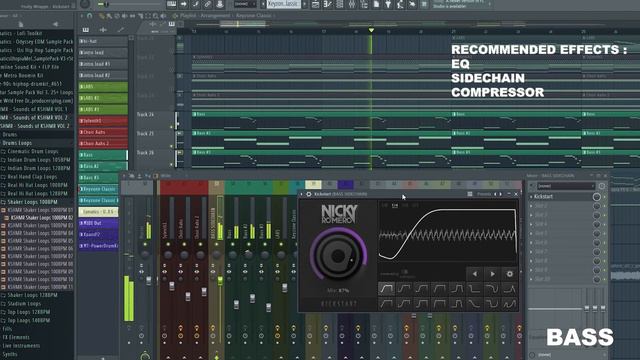The height and width of the screenshot is (360, 640).
Task: Choose the first curve shape in Kickstart bottom row
Action: pos(386,304)
